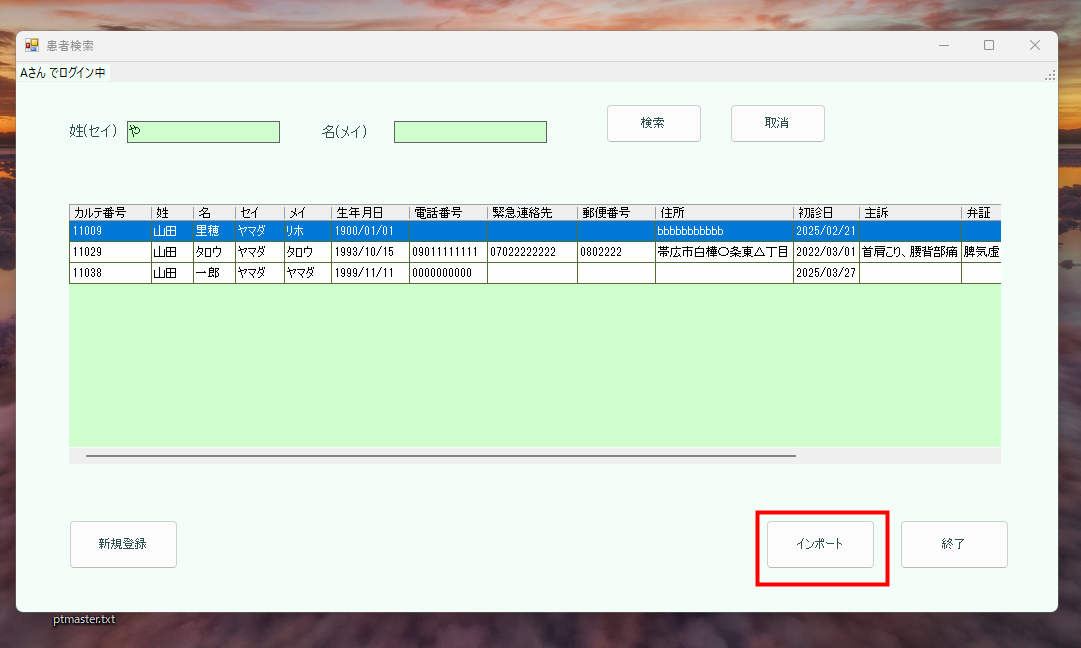
Task: Click the 電話番号 column header
Action: pyautogui.click(x=447, y=212)
